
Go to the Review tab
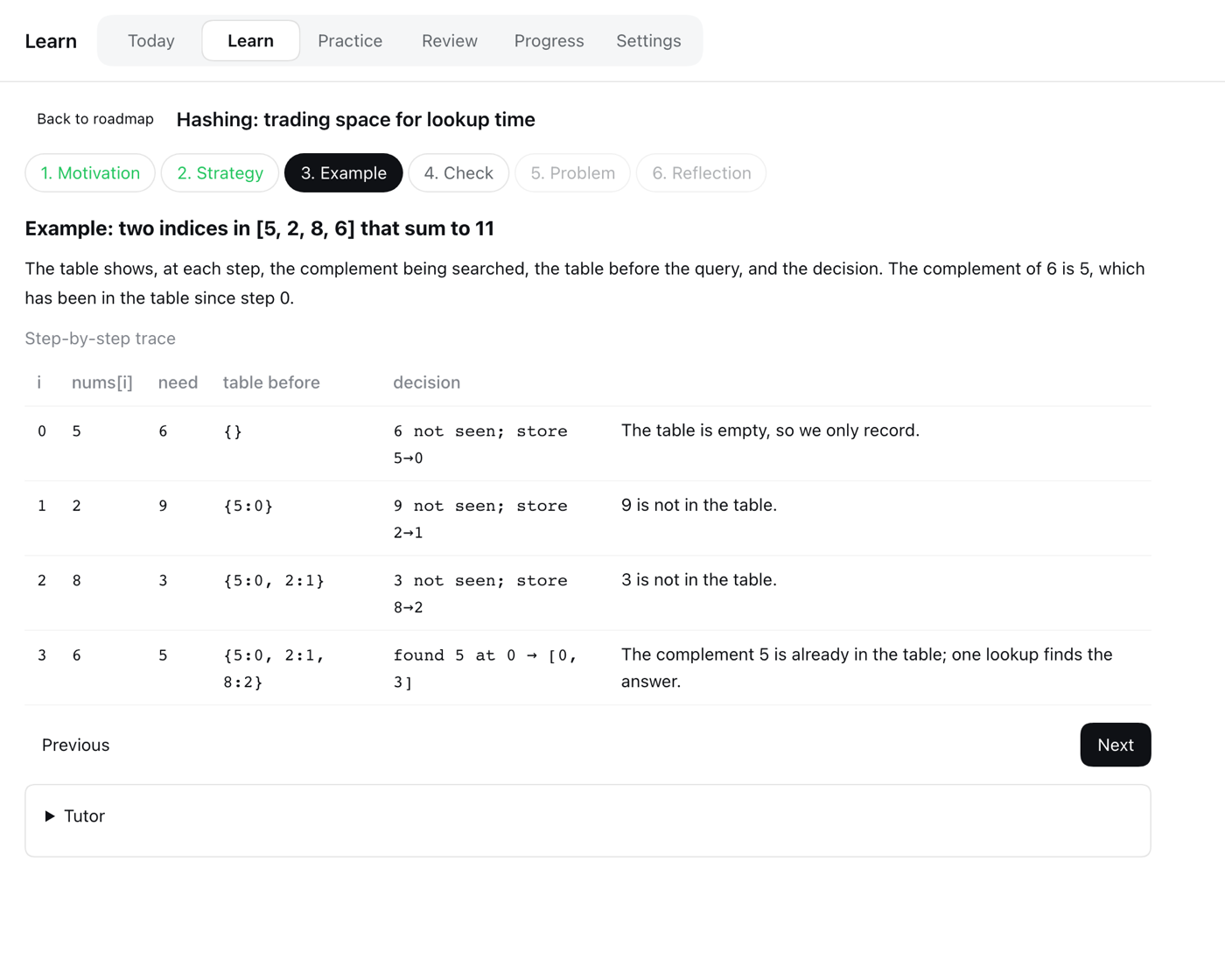[x=450, y=41]
